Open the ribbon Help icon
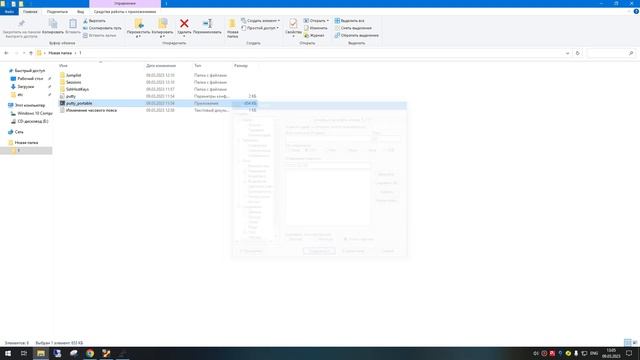 [636, 12]
